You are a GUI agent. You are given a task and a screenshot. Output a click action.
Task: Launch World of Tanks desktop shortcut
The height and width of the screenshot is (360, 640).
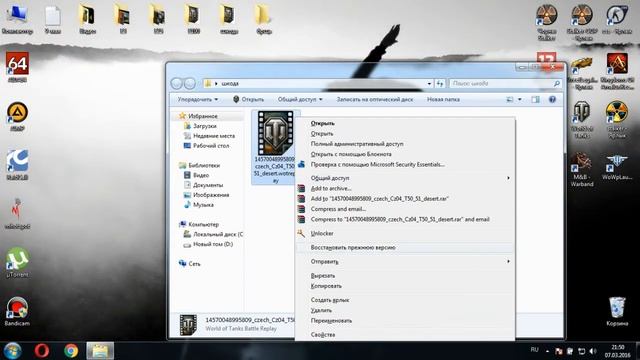pos(582,119)
